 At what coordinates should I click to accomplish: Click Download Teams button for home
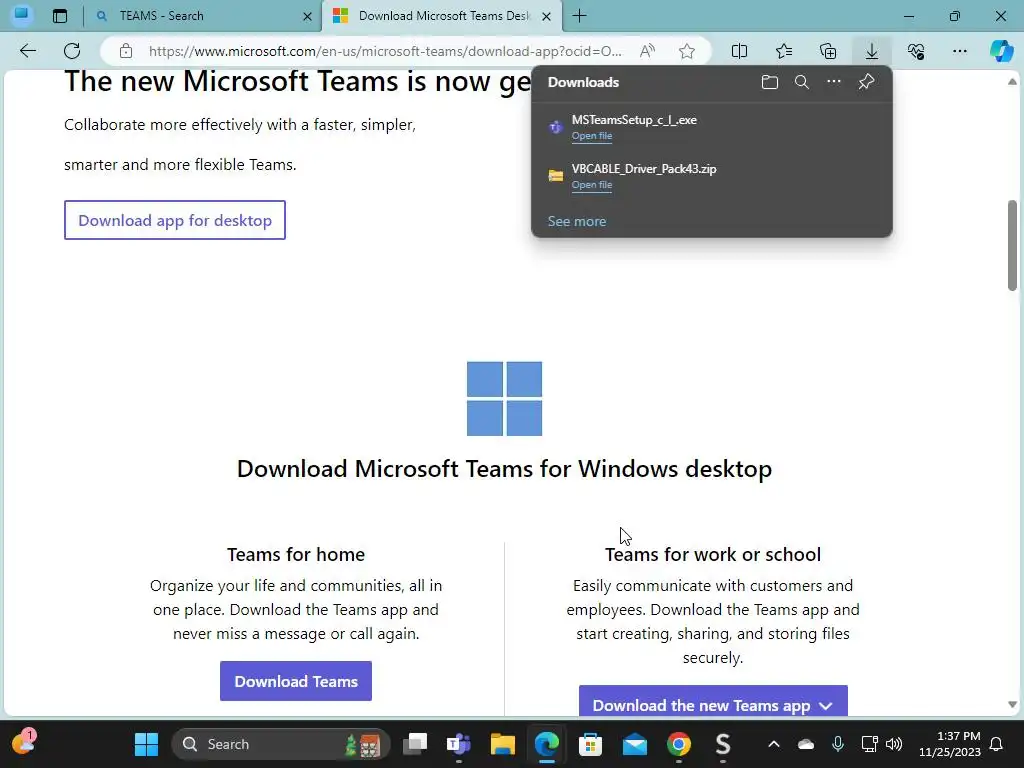296,681
